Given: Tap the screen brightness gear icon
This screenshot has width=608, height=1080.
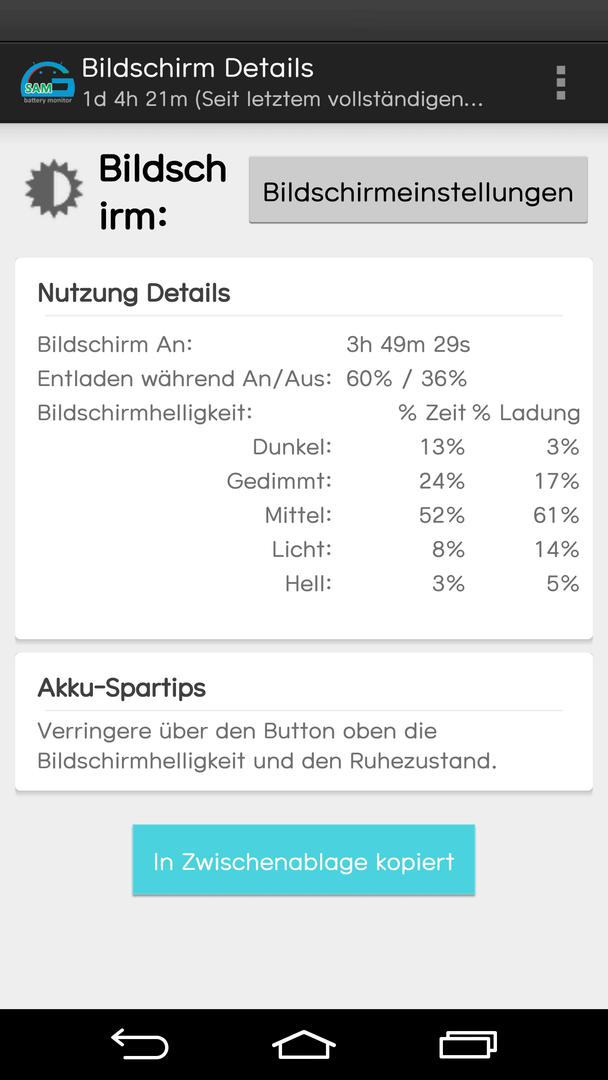Looking at the screenshot, I should click(54, 189).
